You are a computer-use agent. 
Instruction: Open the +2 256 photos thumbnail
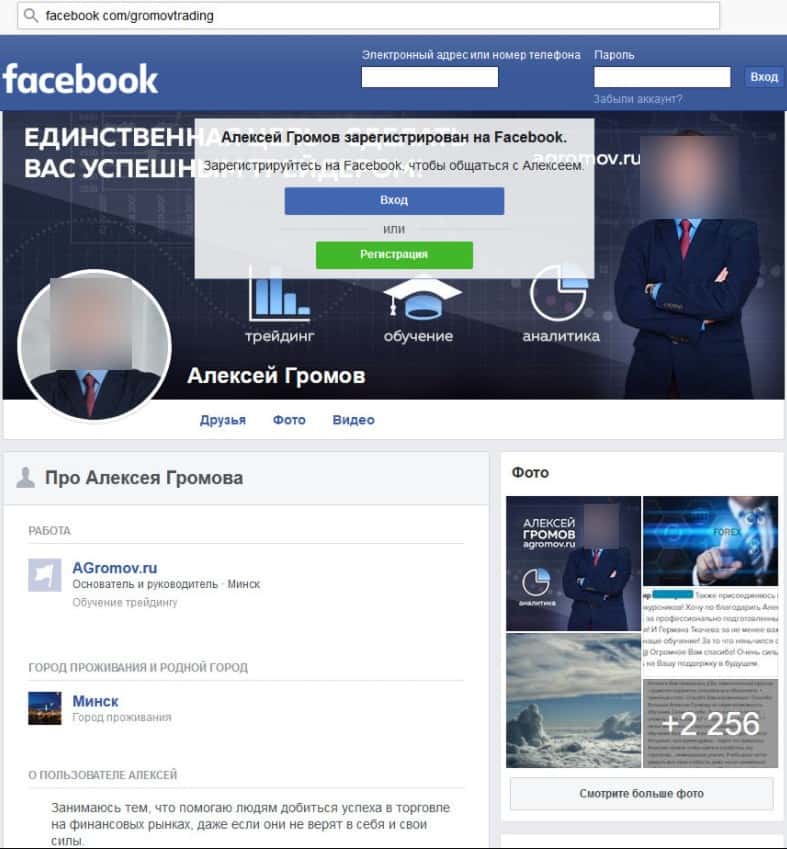point(710,723)
